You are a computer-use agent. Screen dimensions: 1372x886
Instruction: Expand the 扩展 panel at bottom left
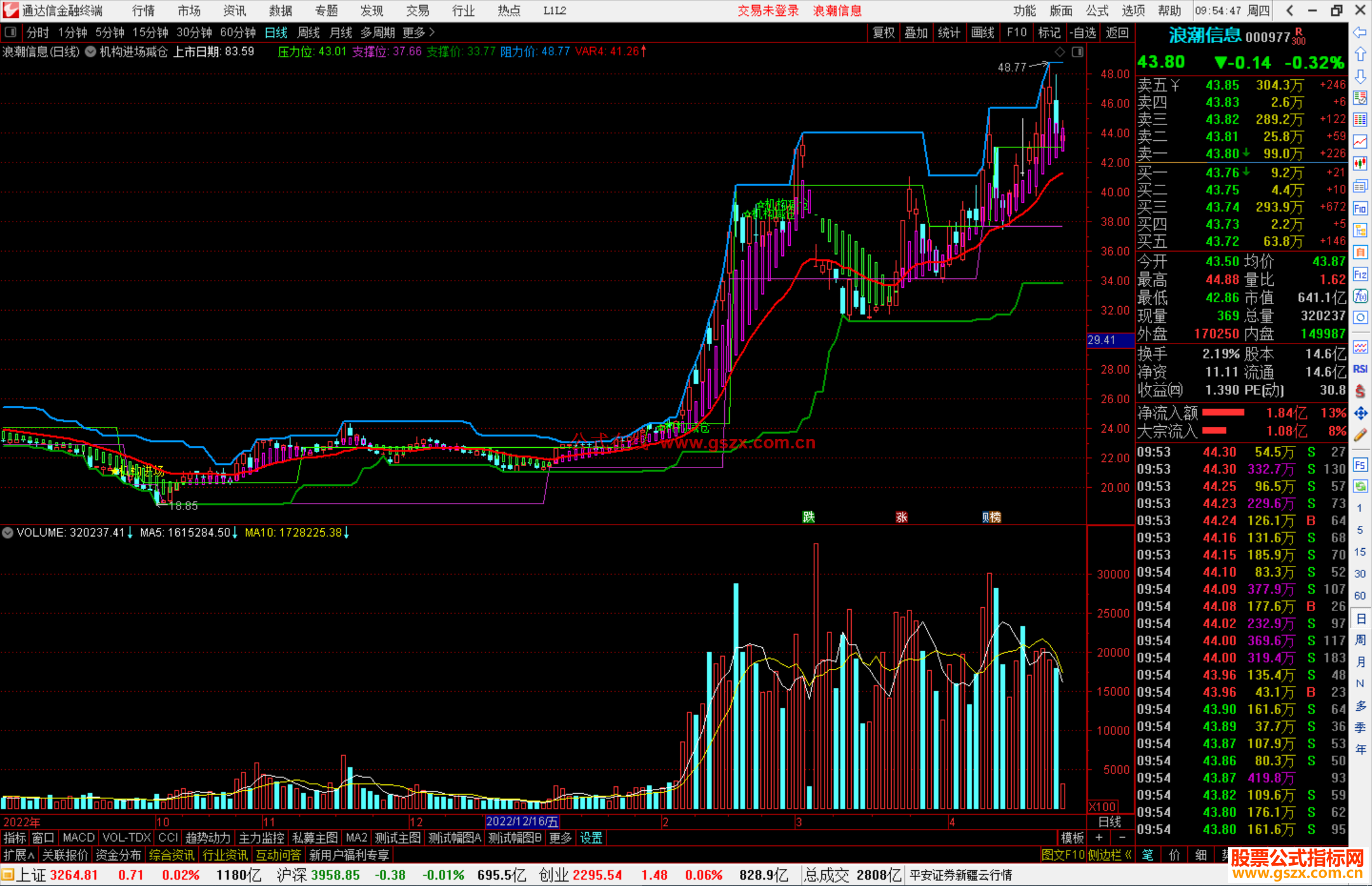pos(18,855)
